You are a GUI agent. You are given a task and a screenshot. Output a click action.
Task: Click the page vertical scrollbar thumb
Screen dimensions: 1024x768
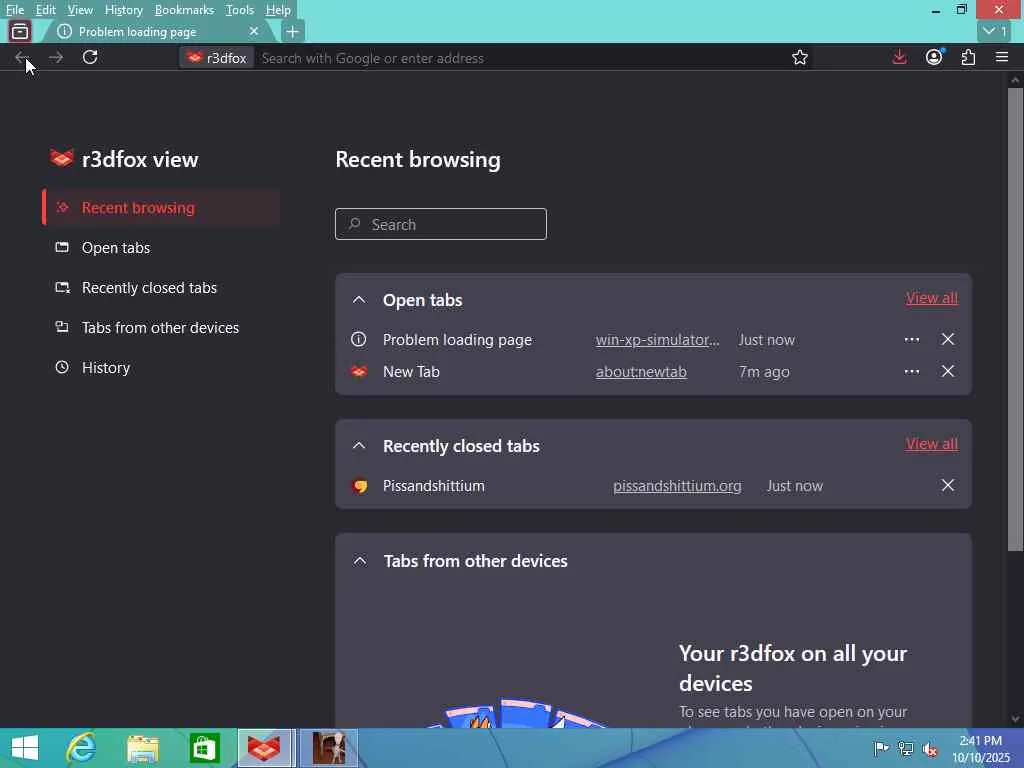pyautogui.click(x=1015, y=320)
